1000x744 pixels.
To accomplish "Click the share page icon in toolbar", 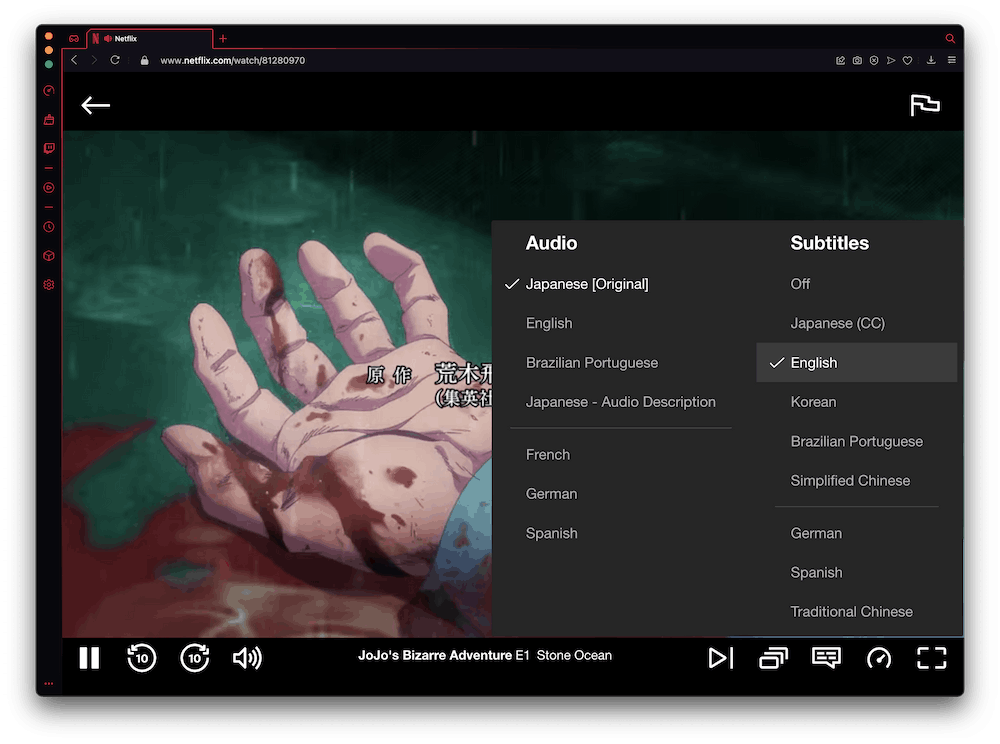I will click(x=841, y=61).
